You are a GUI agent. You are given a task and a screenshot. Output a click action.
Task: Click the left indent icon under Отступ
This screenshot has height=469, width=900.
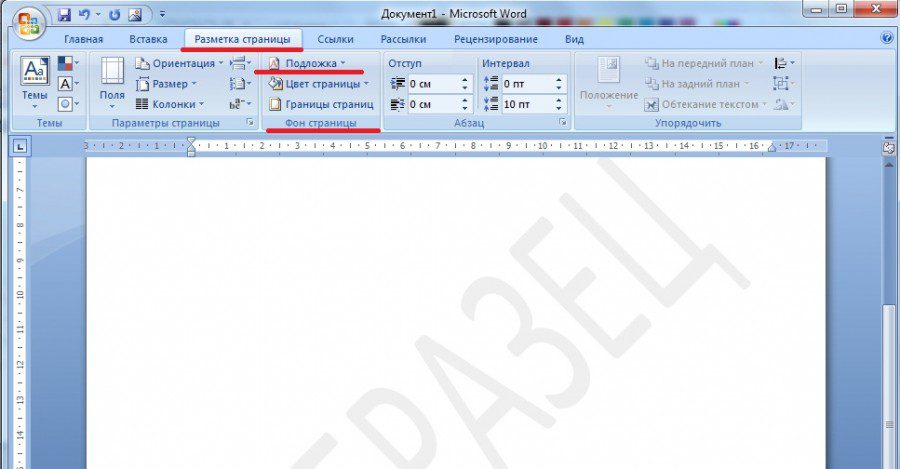tap(397, 84)
